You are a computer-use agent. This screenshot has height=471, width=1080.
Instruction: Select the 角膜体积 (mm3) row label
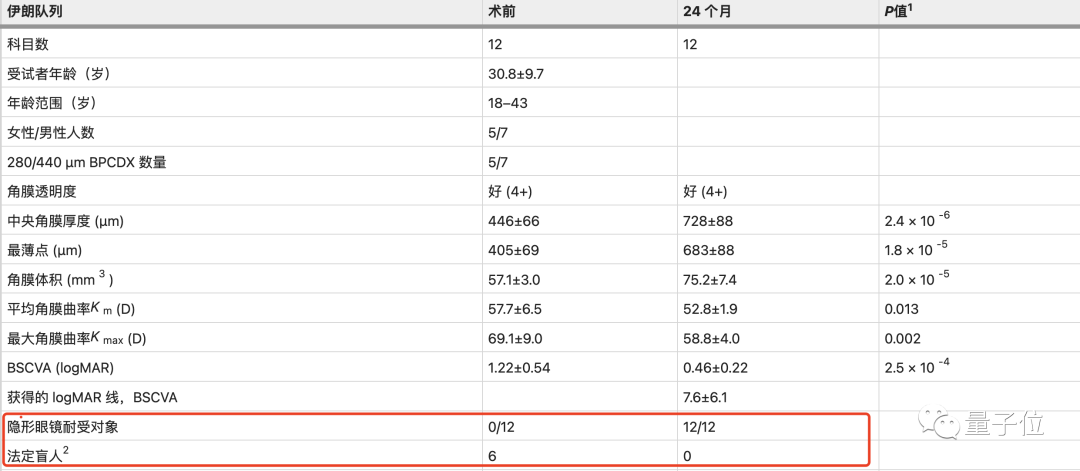point(60,280)
